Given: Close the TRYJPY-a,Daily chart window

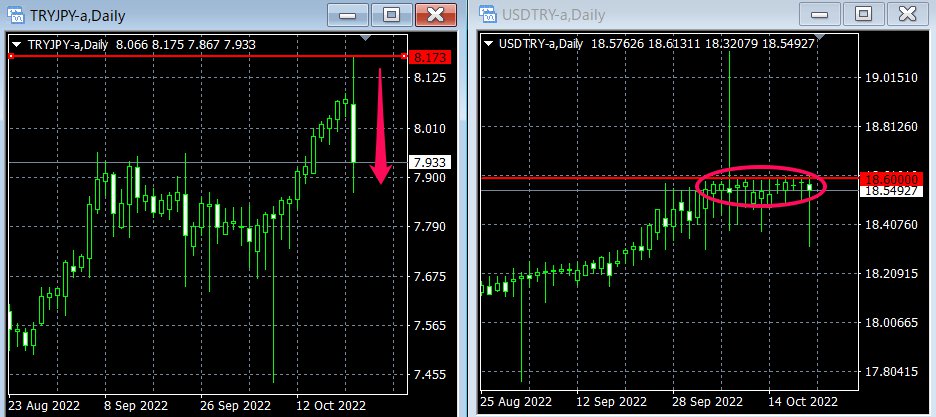Looking at the screenshot, I should 436,16.
